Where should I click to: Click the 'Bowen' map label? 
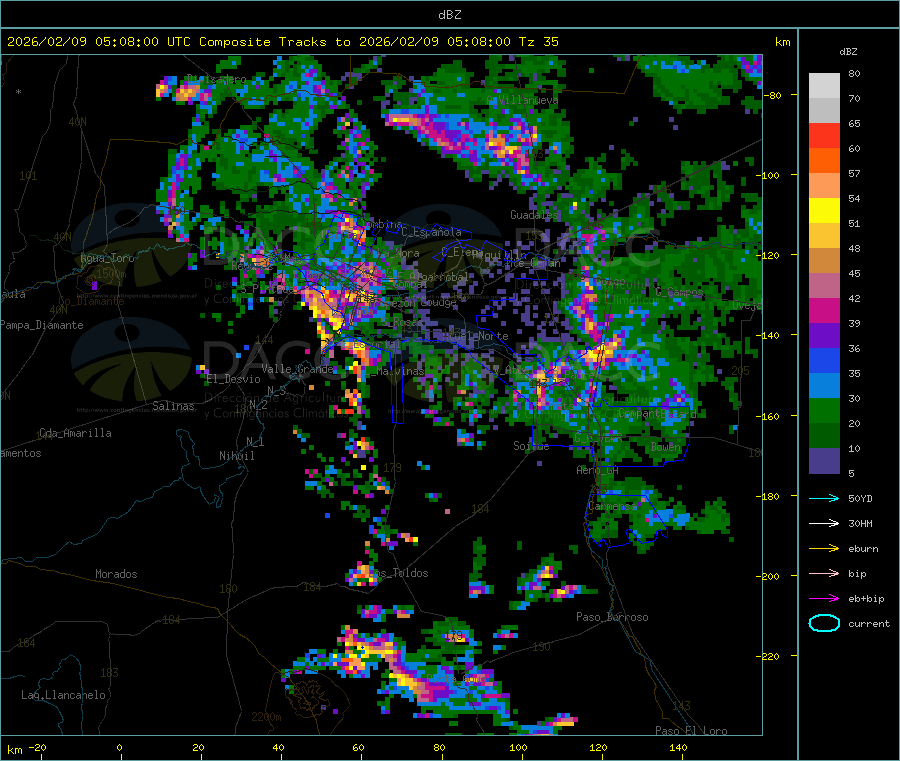pos(666,446)
